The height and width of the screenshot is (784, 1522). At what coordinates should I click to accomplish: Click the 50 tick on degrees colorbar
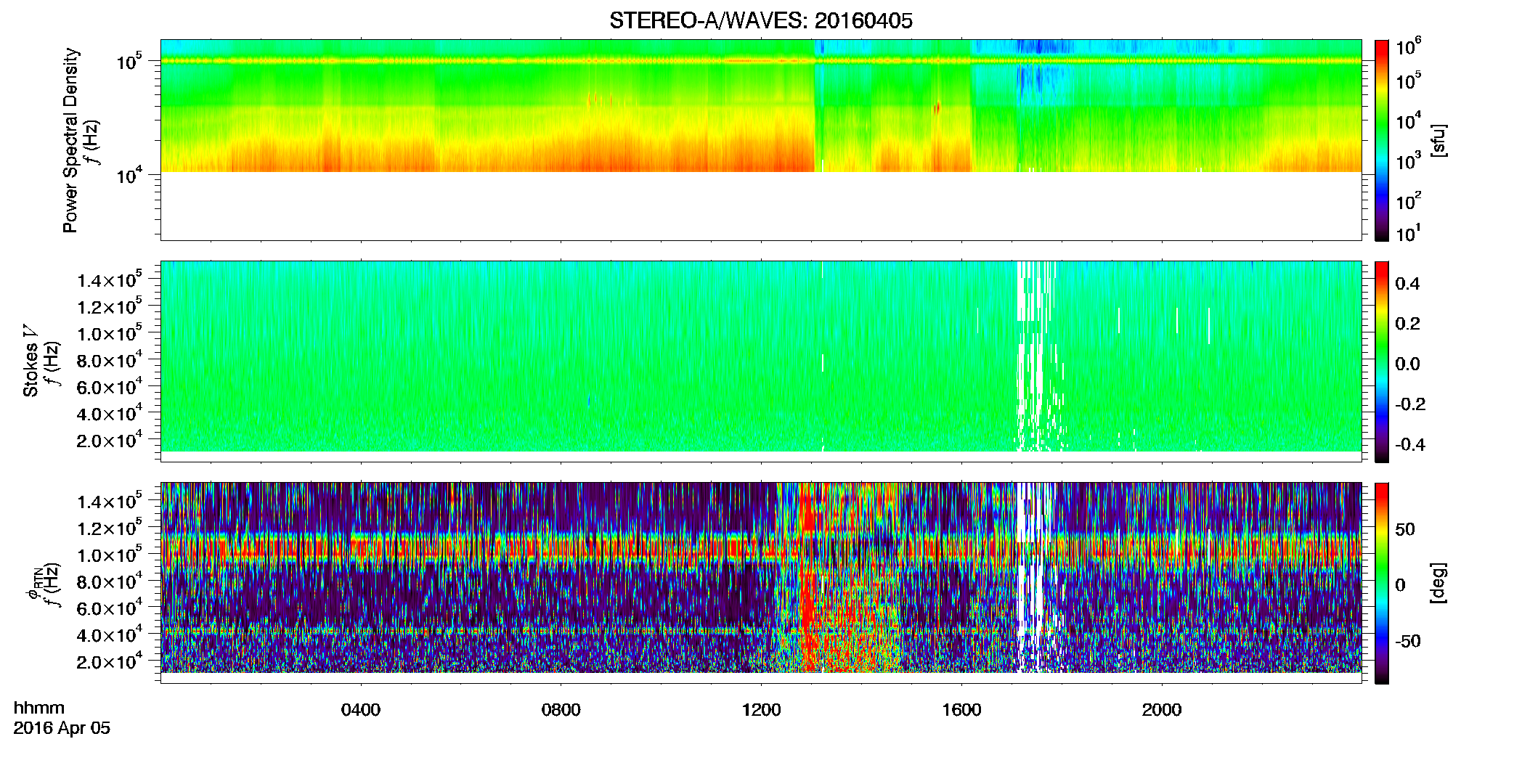coord(1405,529)
